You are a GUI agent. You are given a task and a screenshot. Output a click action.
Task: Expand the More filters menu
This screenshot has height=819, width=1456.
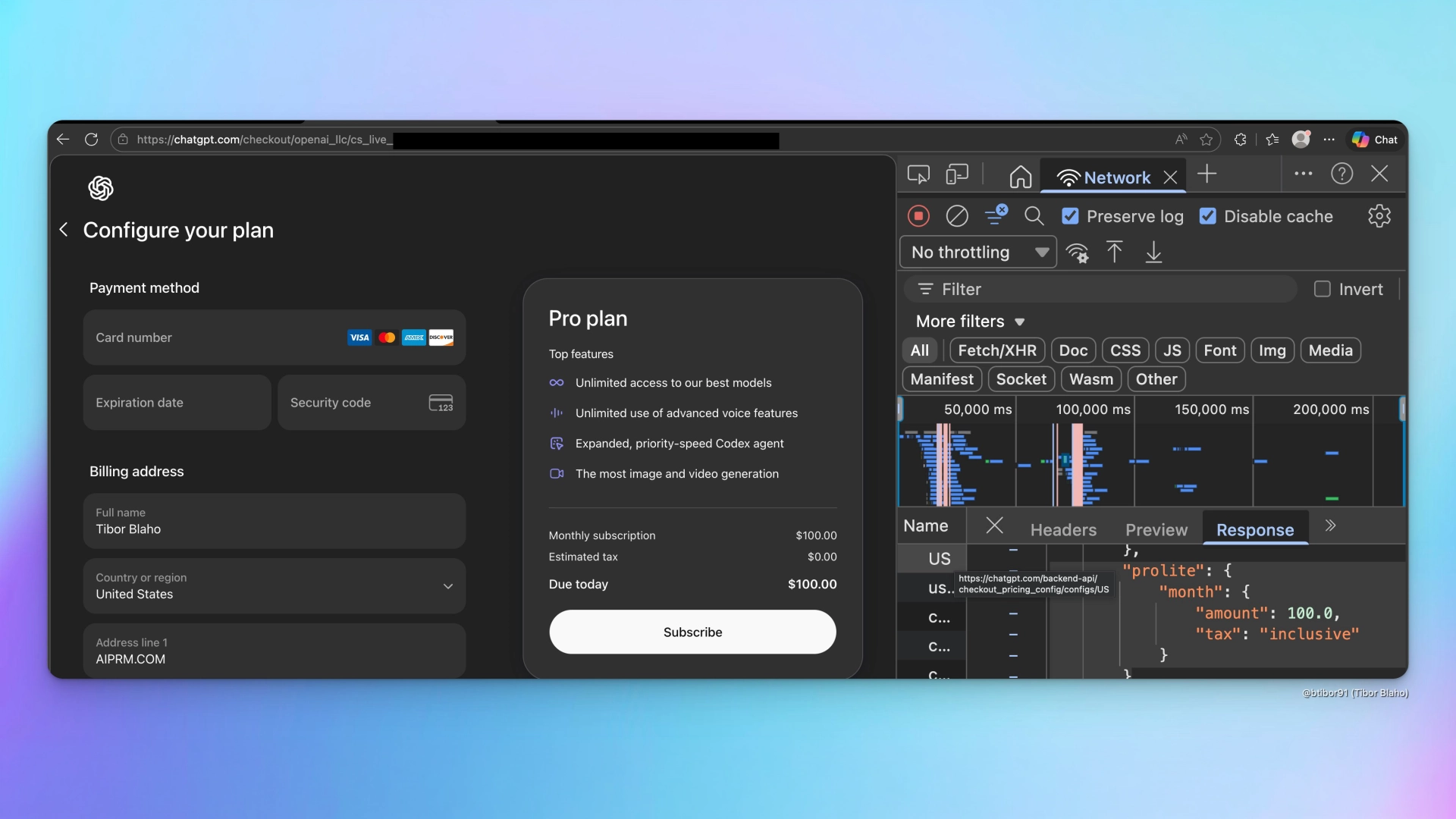[970, 321]
